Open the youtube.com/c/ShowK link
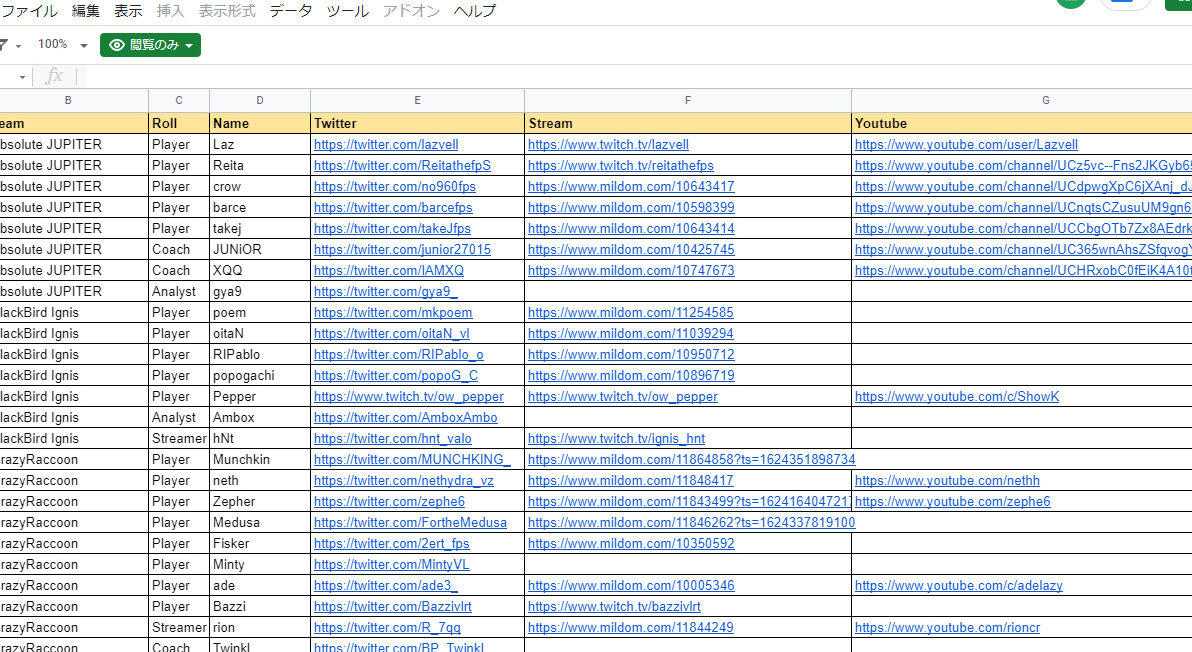 coord(957,397)
